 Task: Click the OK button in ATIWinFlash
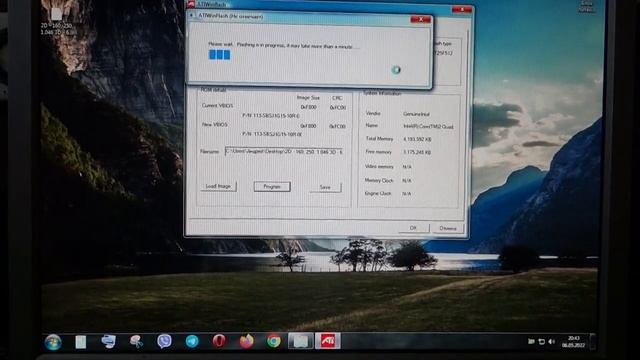point(413,228)
